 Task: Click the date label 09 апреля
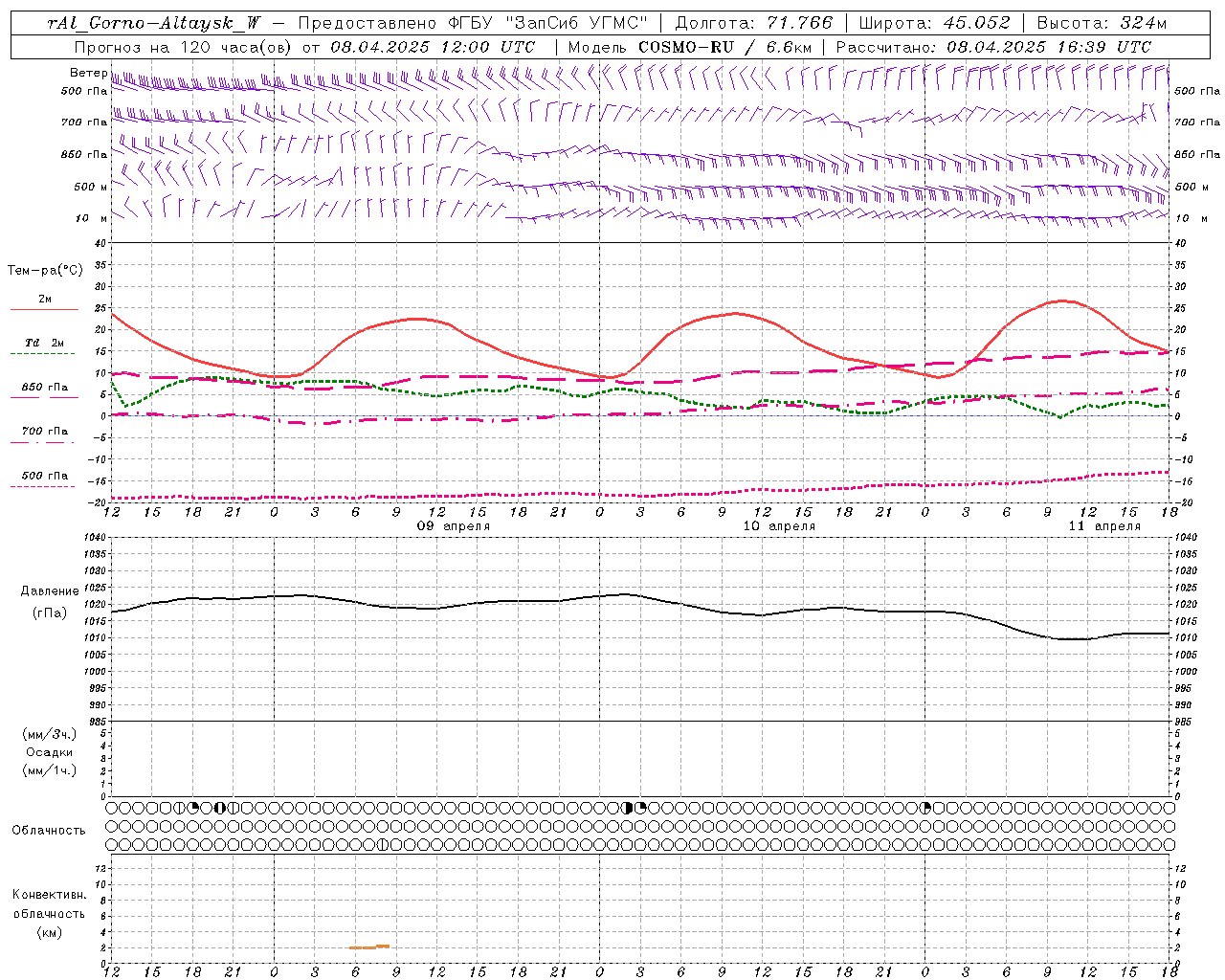(454, 526)
